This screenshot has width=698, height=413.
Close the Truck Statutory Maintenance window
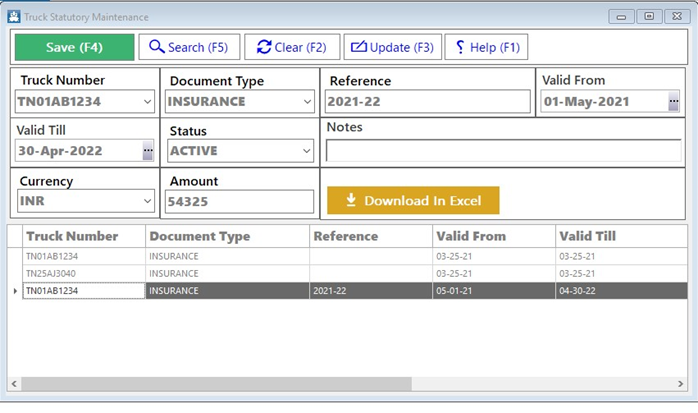[677, 16]
